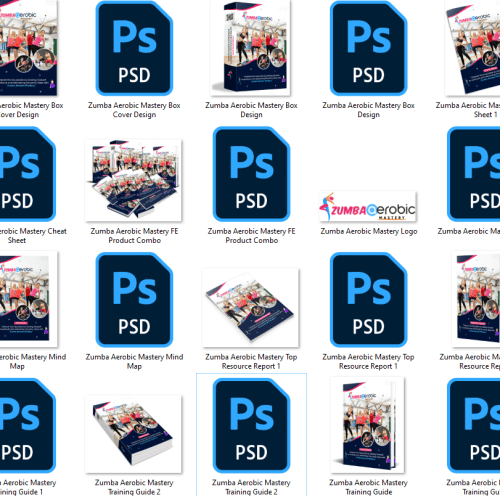Click the Box Design 3D box image thumbnail

251,48
